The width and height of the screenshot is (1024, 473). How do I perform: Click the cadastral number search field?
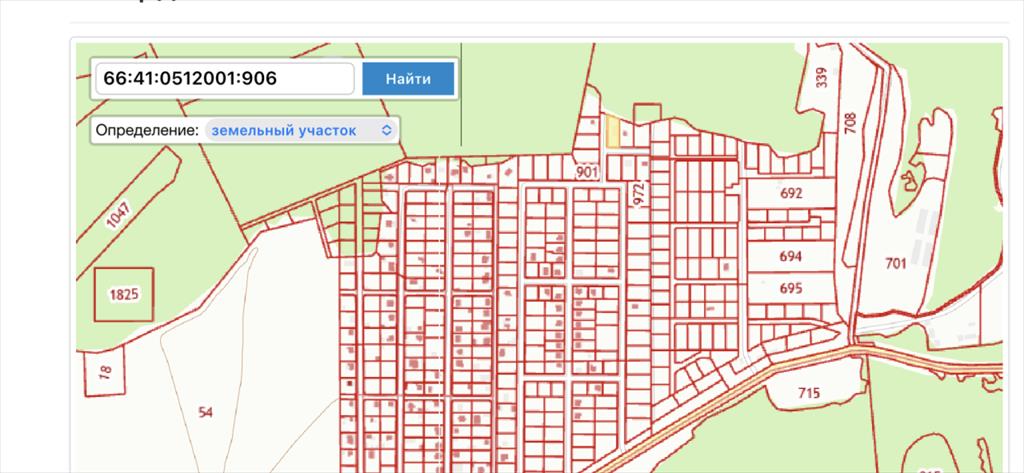[x=223, y=78]
